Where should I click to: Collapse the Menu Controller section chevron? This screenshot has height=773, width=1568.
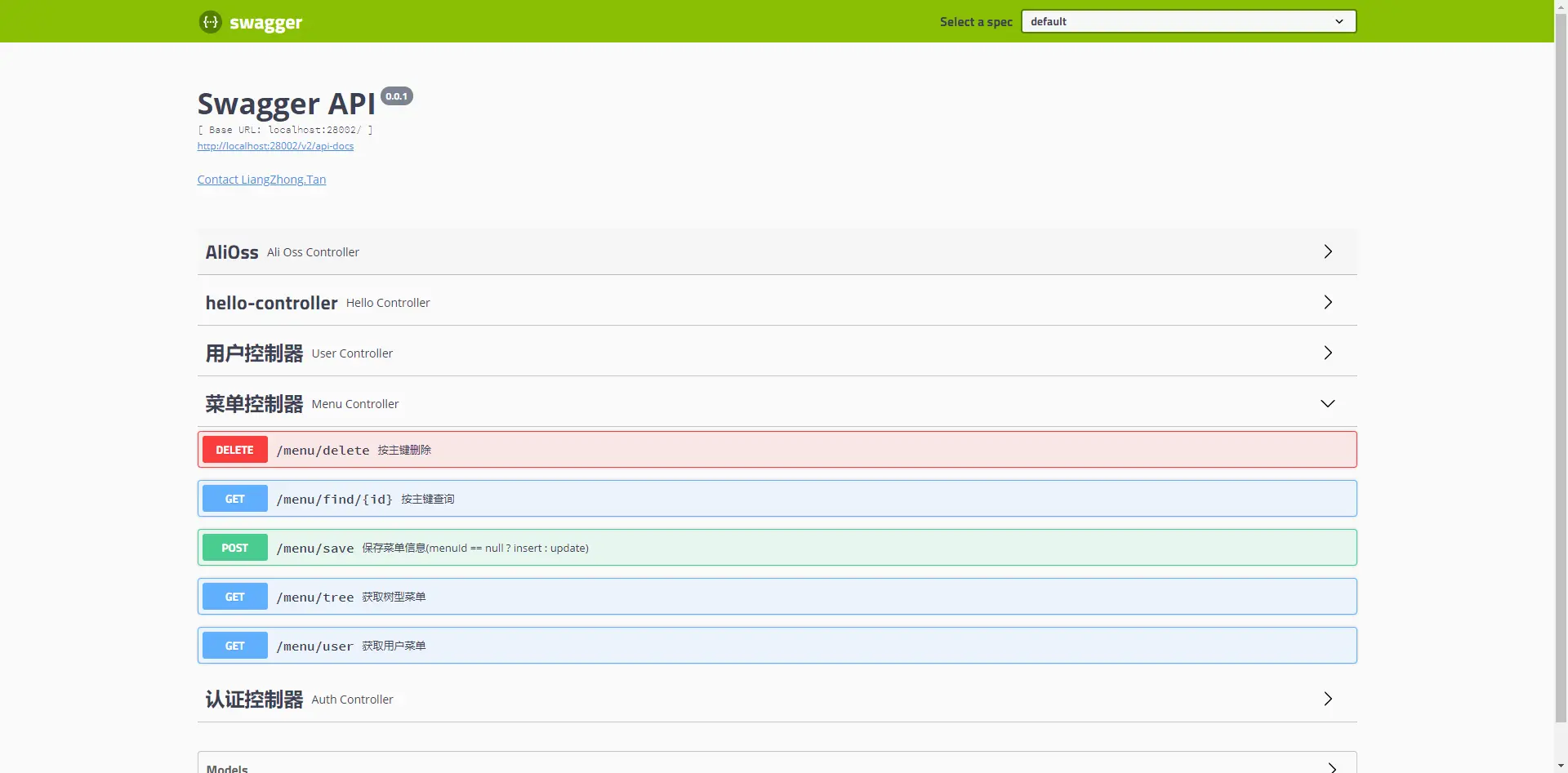click(1328, 403)
